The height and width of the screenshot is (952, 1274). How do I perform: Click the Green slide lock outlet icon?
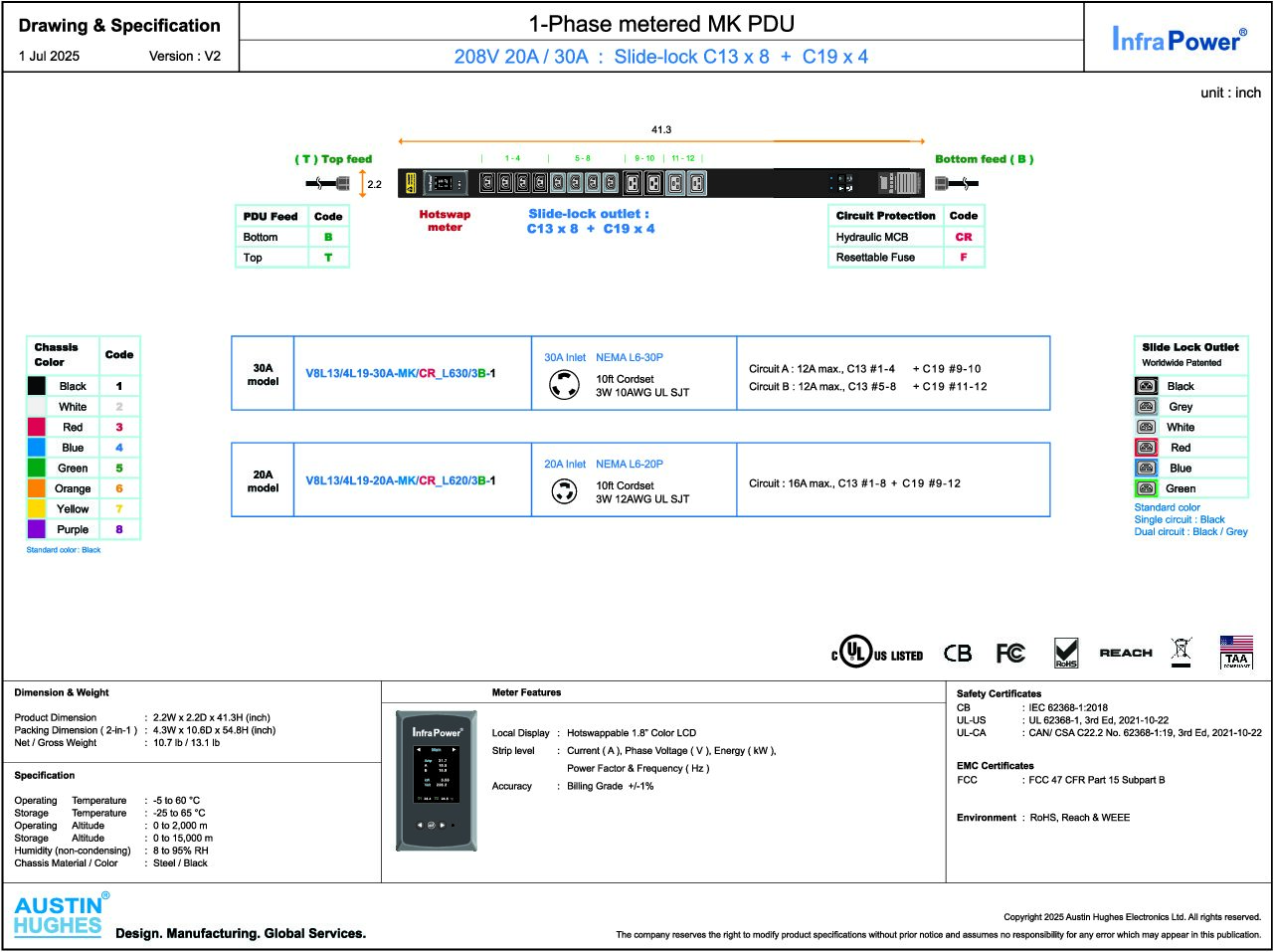coord(1147,488)
